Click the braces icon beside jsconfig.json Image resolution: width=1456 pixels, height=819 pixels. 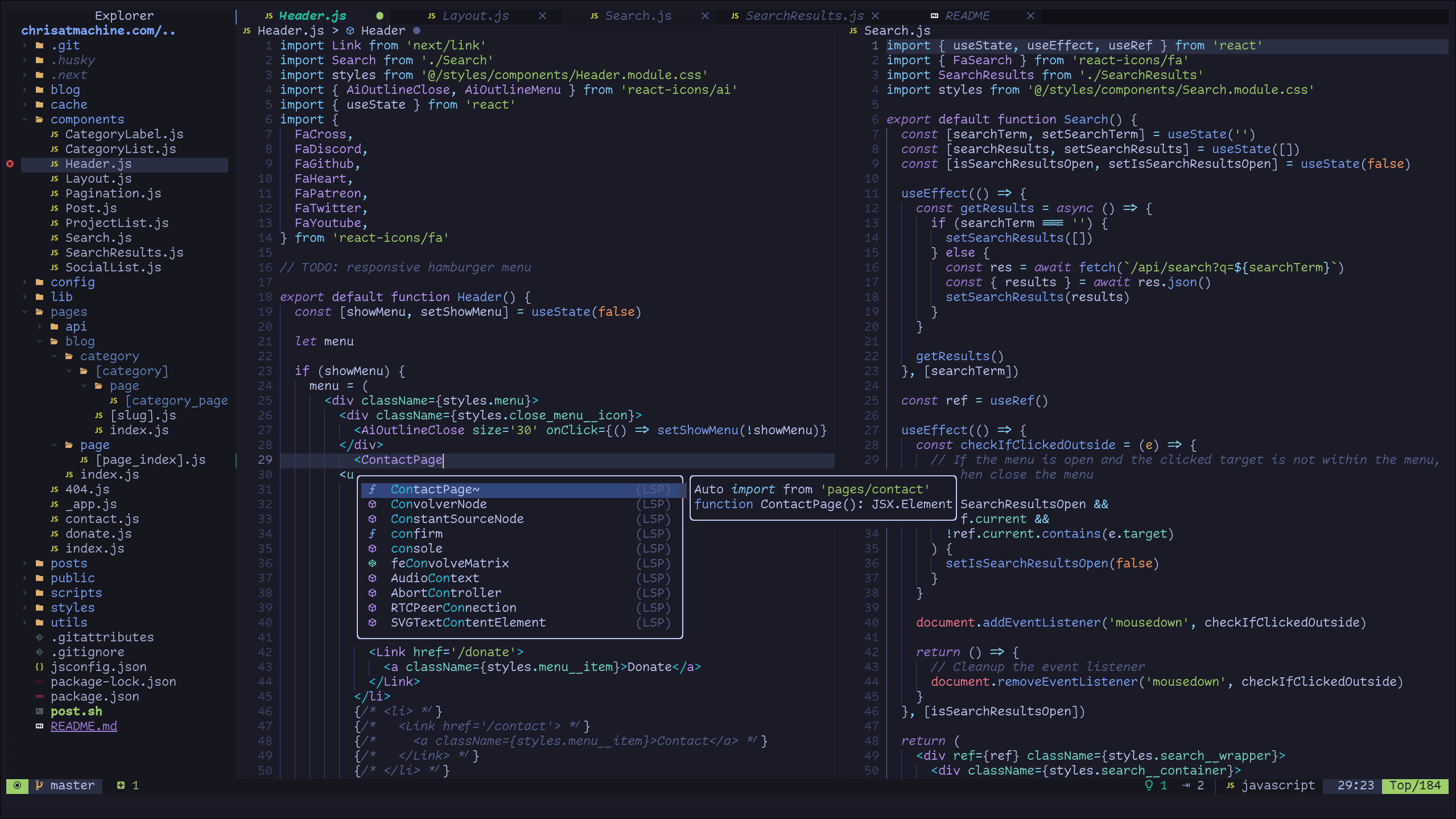tap(39, 666)
